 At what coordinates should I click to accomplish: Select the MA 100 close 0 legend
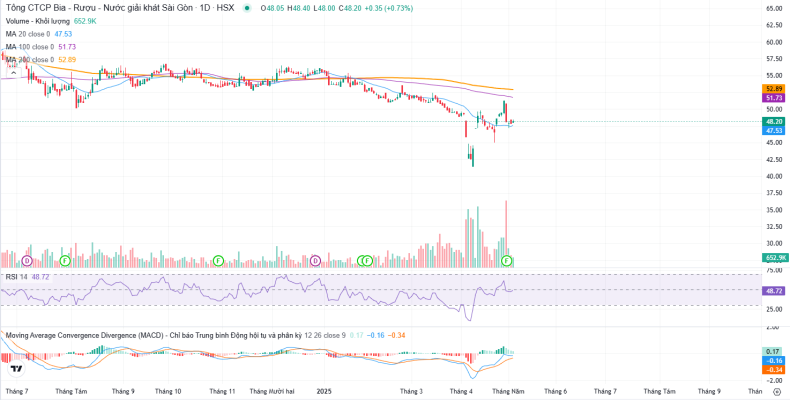click(x=30, y=47)
